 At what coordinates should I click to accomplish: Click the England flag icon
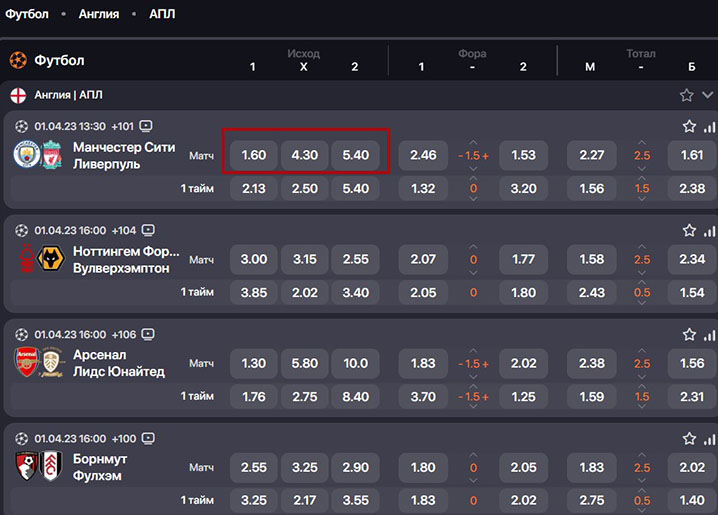tap(18, 95)
